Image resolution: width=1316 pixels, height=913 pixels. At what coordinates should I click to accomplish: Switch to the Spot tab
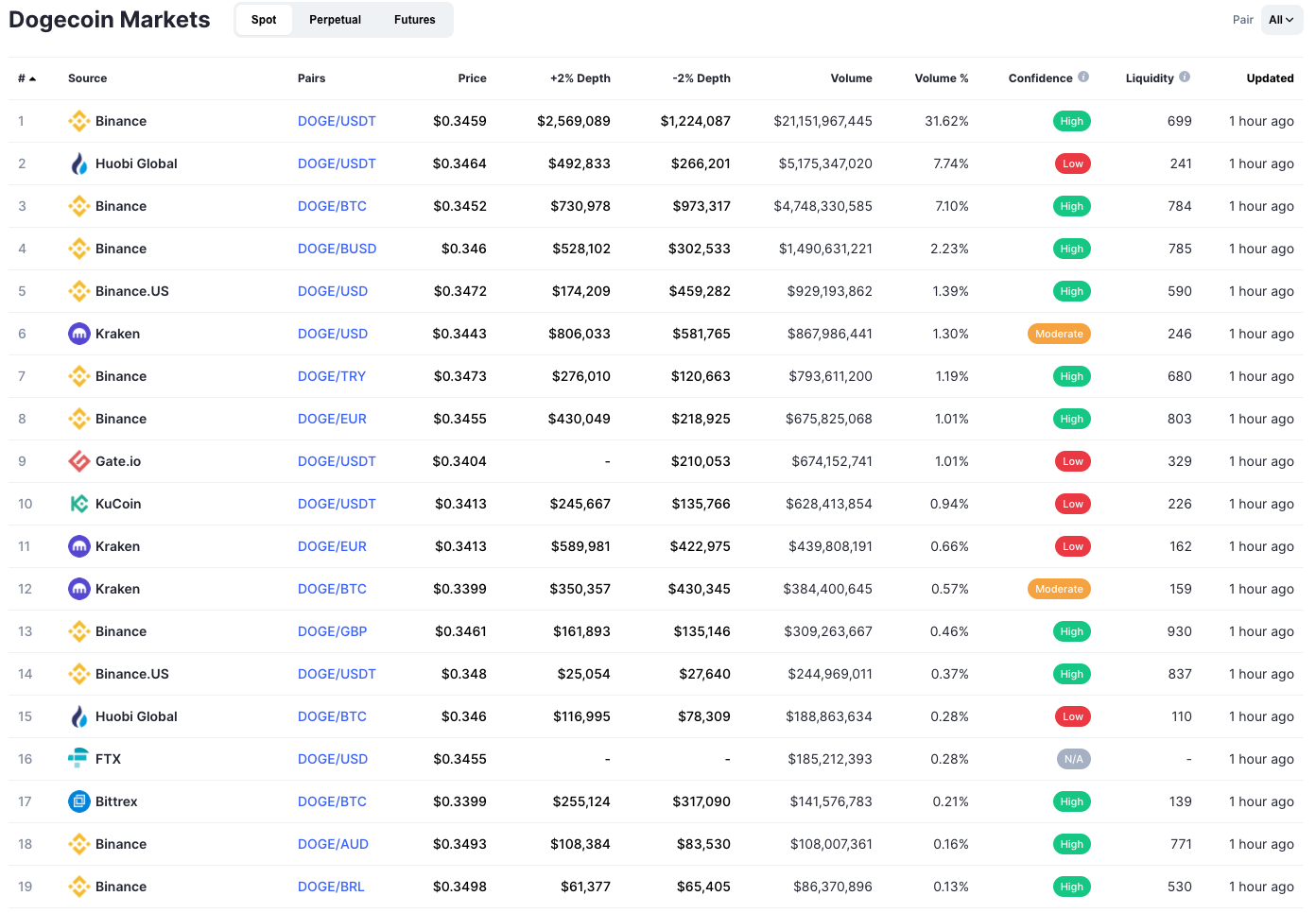point(264,20)
